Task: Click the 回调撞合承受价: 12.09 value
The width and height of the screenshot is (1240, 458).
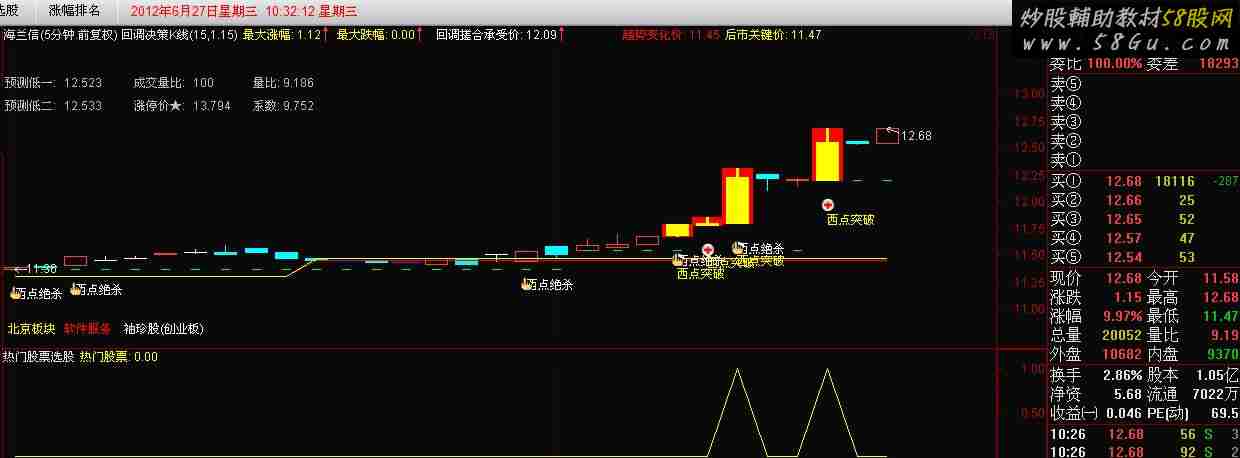Action: point(499,34)
